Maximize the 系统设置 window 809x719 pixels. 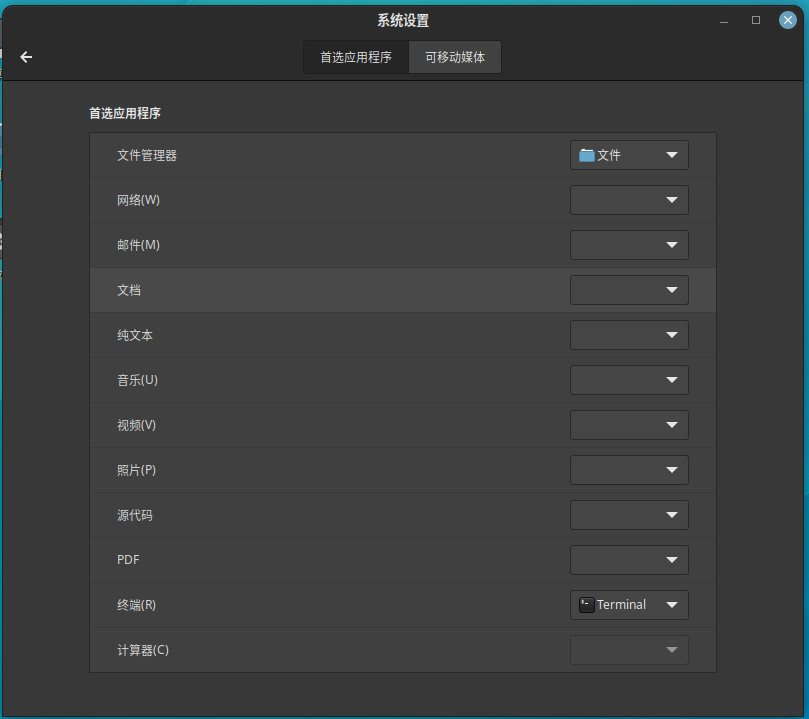pos(756,20)
